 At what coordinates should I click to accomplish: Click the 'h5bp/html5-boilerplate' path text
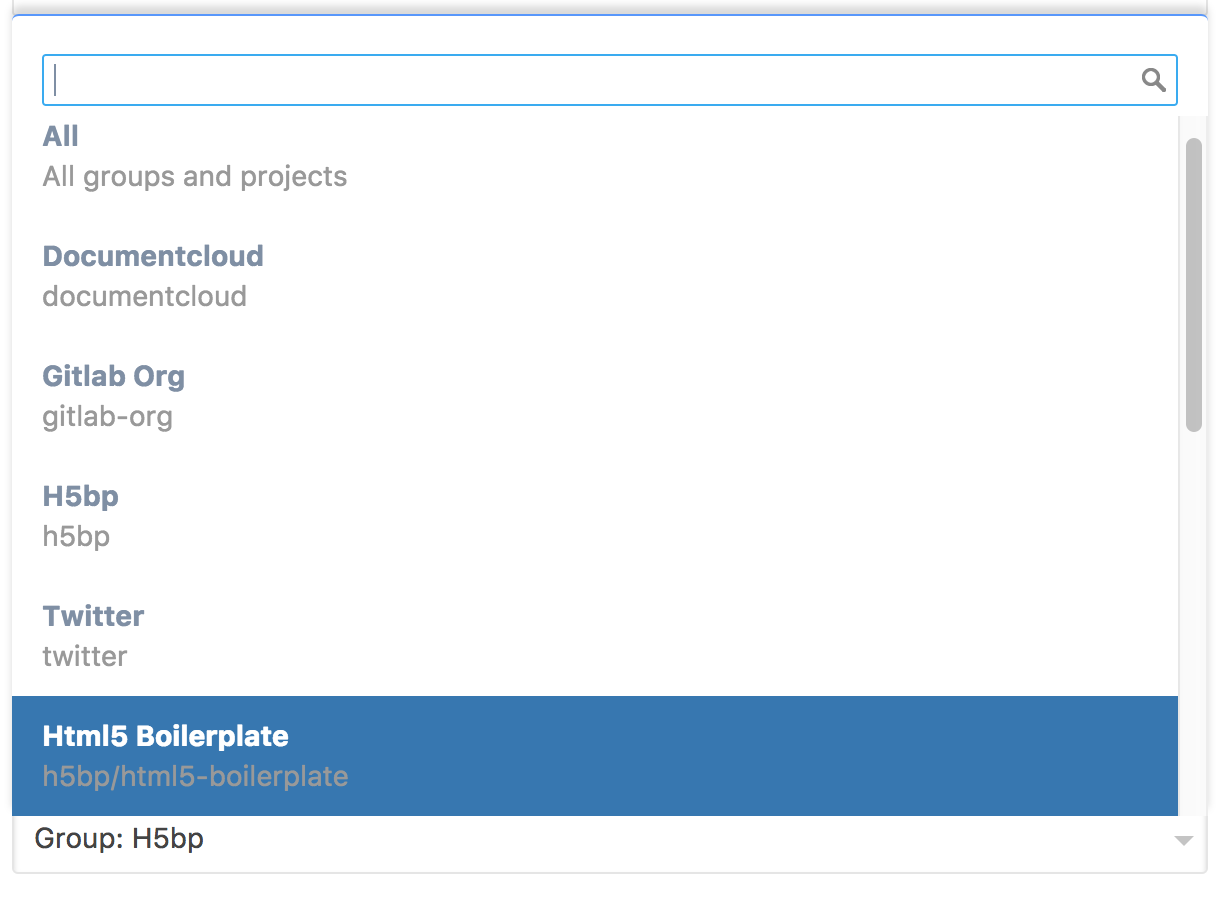pos(195,777)
